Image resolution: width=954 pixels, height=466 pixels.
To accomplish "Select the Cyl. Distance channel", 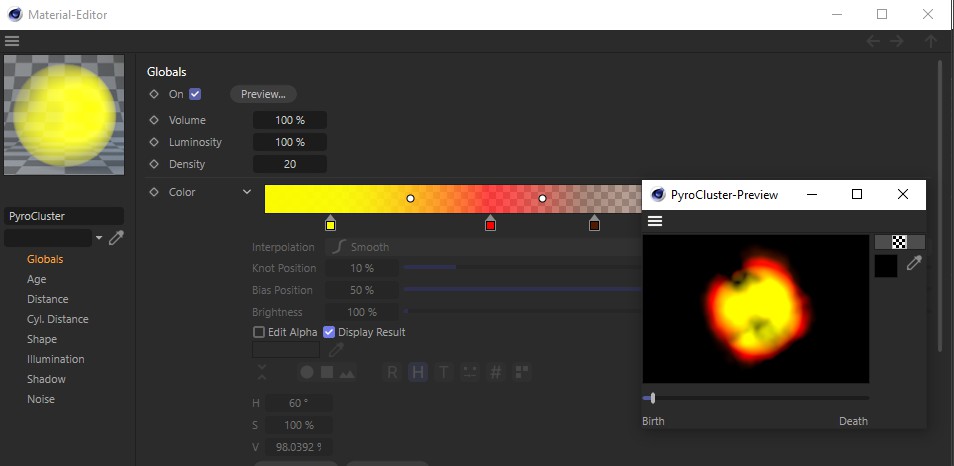I will point(58,319).
